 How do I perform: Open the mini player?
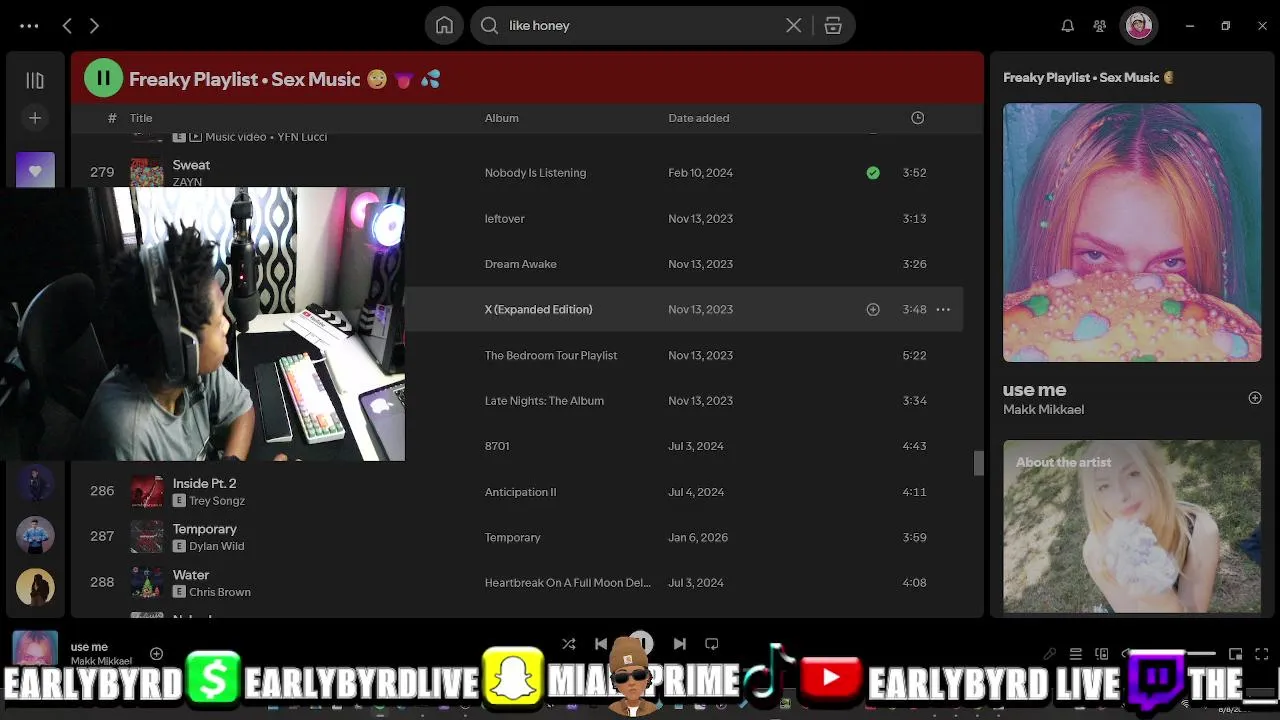1236,654
